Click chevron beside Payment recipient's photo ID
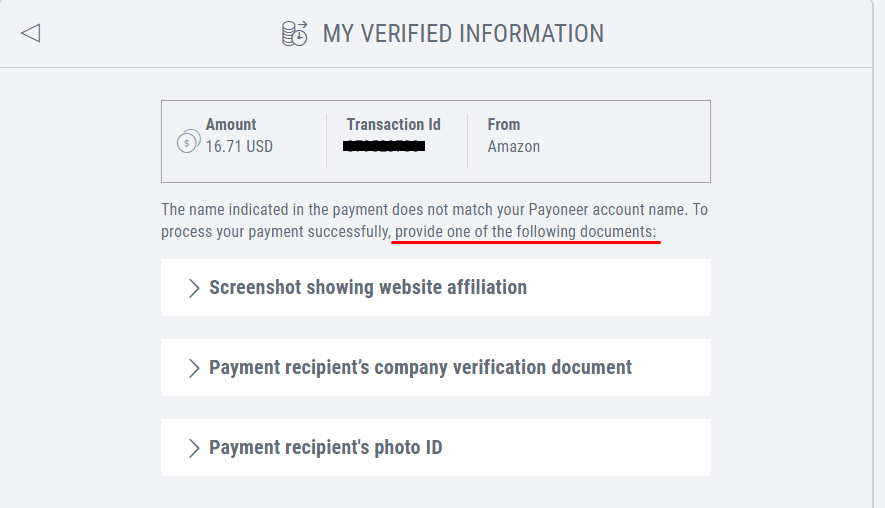This screenshot has width=885, height=508. [x=194, y=448]
